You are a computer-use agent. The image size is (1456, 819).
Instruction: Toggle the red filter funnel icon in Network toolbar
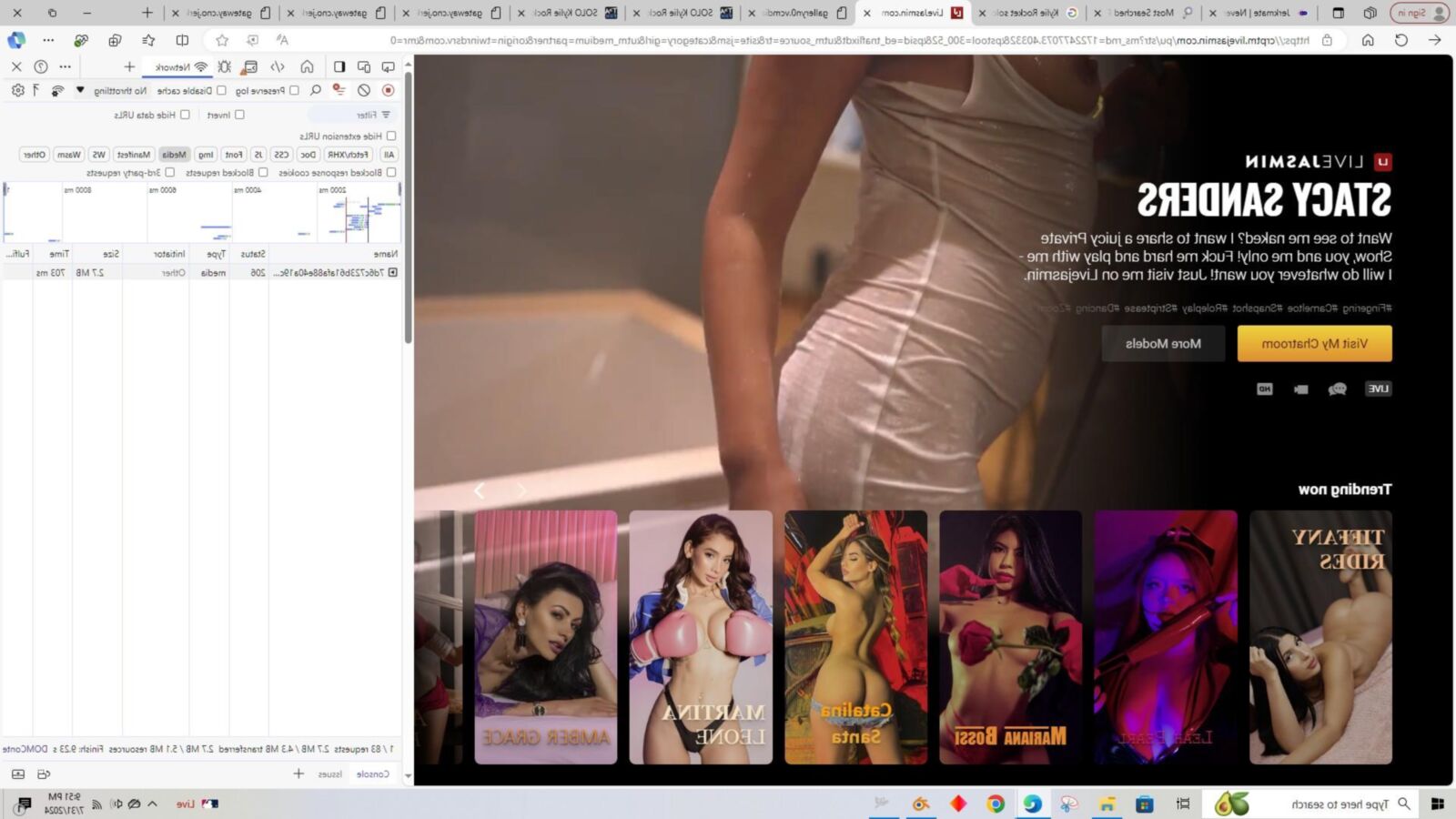click(x=339, y=90)
